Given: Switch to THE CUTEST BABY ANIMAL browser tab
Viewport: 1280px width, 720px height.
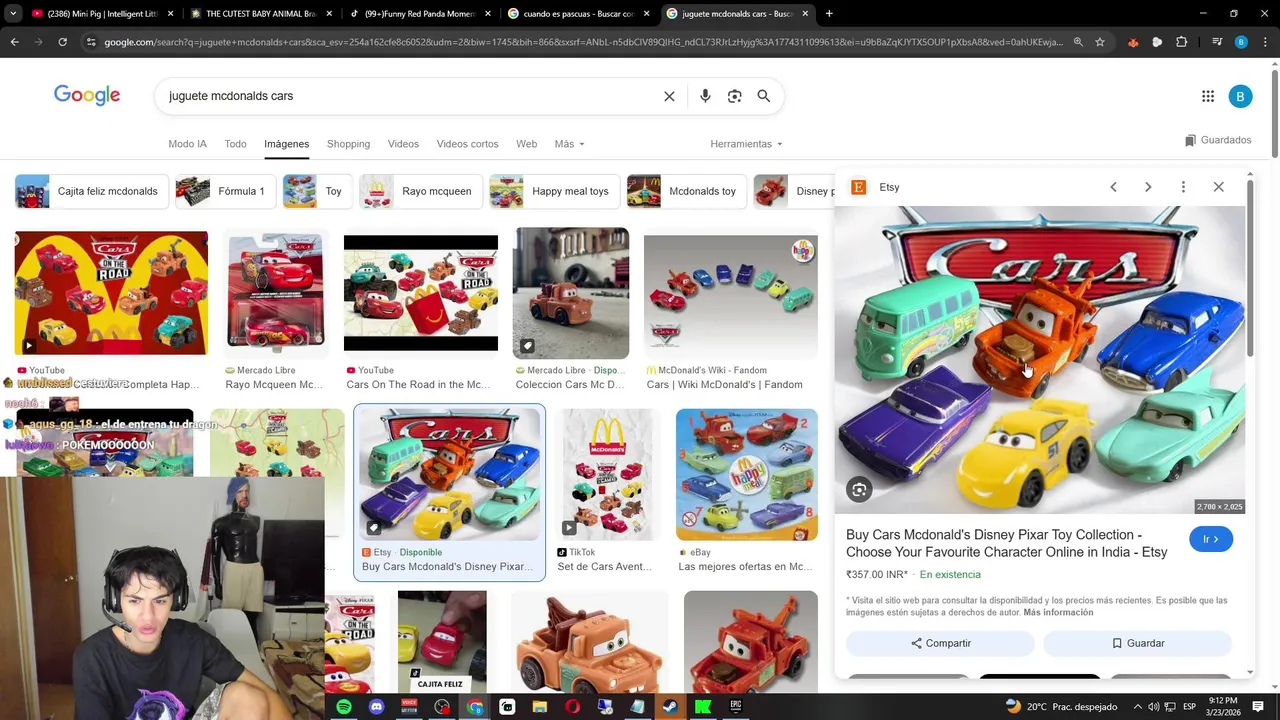Looking at the screenshot, I should pos(260,14).
